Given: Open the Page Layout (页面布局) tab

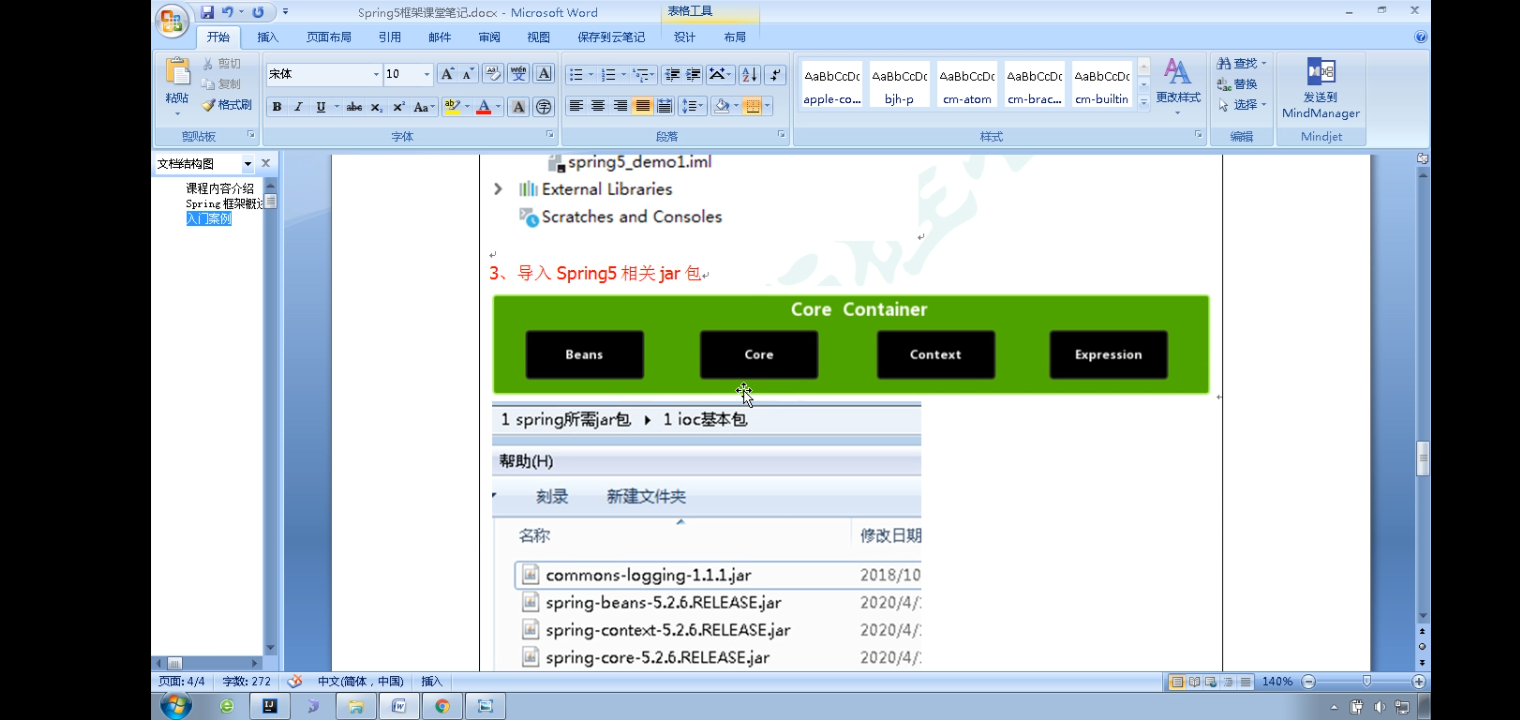Looking at the screenshot, I should 329,37.
